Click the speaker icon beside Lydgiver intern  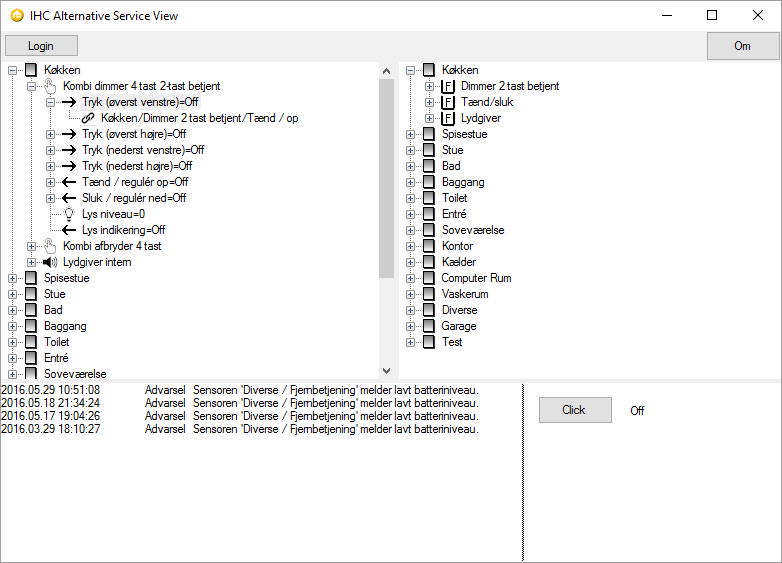pyautogui.click(x=50, y=262)
